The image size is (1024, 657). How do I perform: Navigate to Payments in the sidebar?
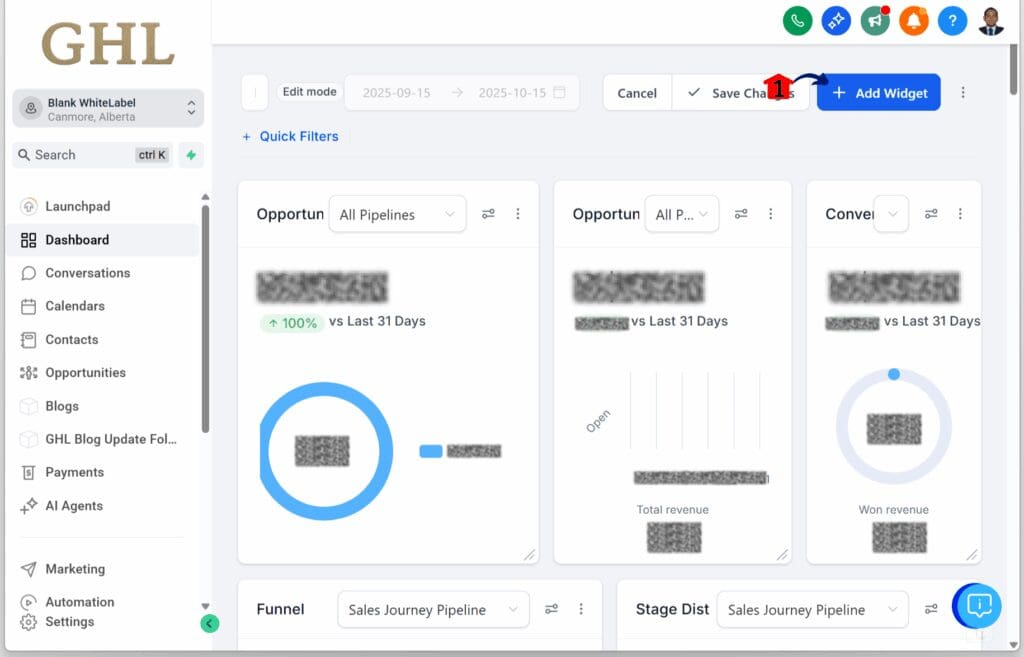(74, 472)
